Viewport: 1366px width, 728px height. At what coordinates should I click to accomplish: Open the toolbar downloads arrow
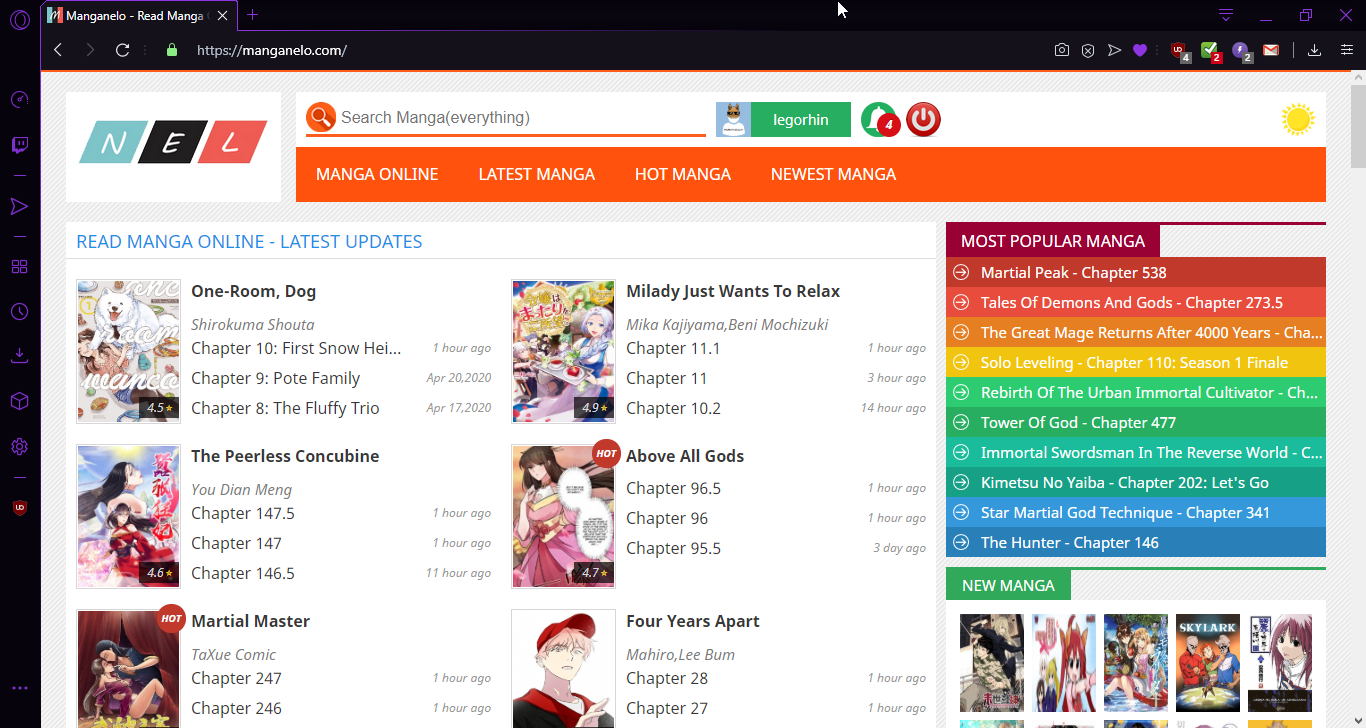(x=1314, y=50)
